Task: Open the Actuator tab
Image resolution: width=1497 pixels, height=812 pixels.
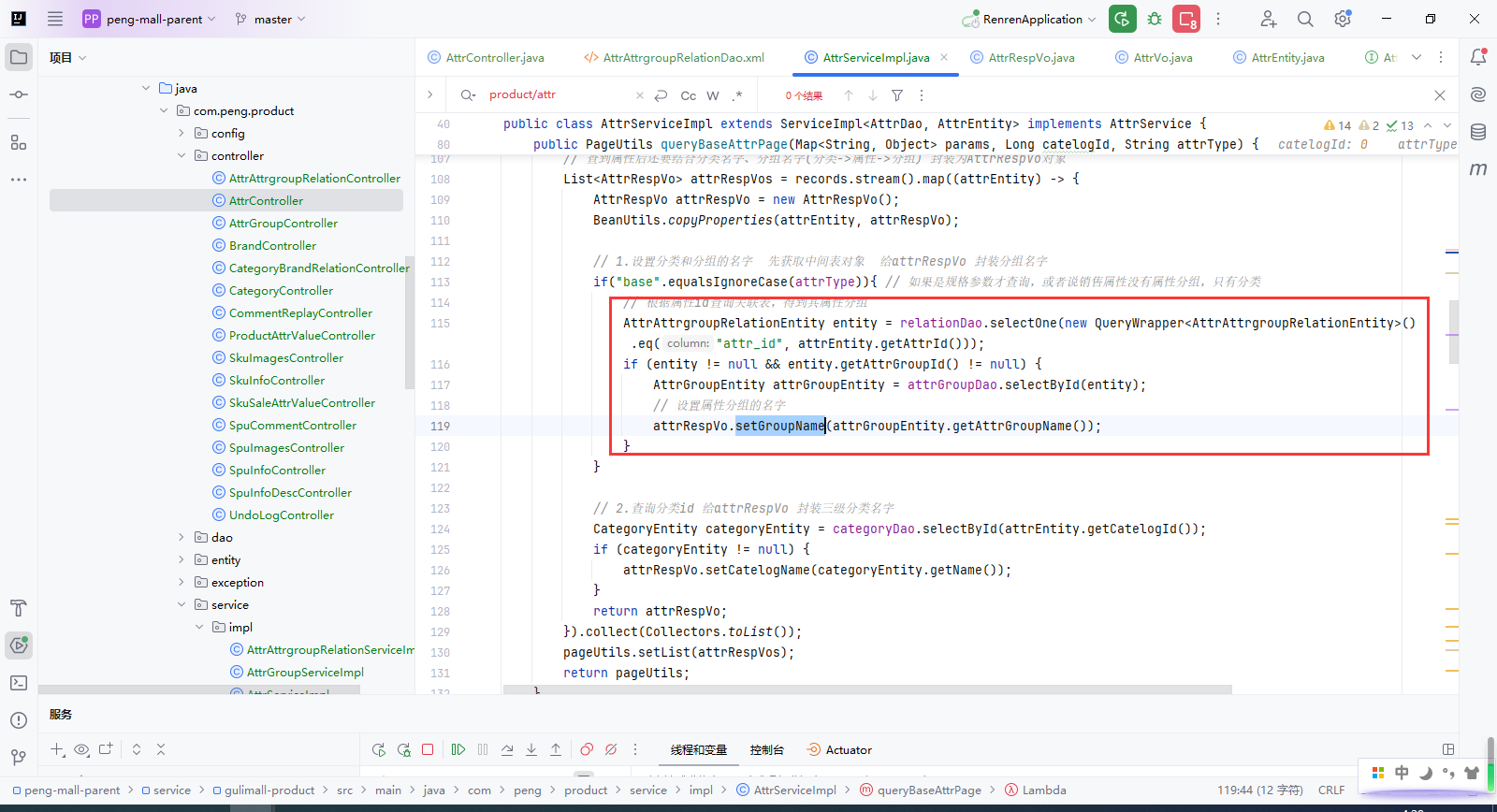Action: pos(839,750)
